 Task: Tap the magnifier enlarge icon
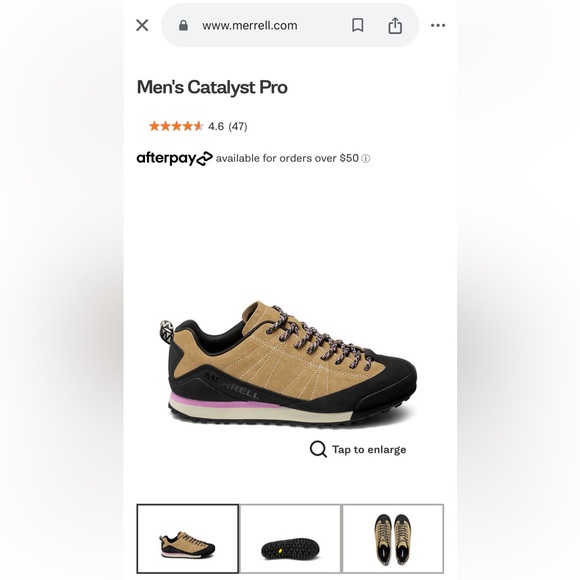318,449
